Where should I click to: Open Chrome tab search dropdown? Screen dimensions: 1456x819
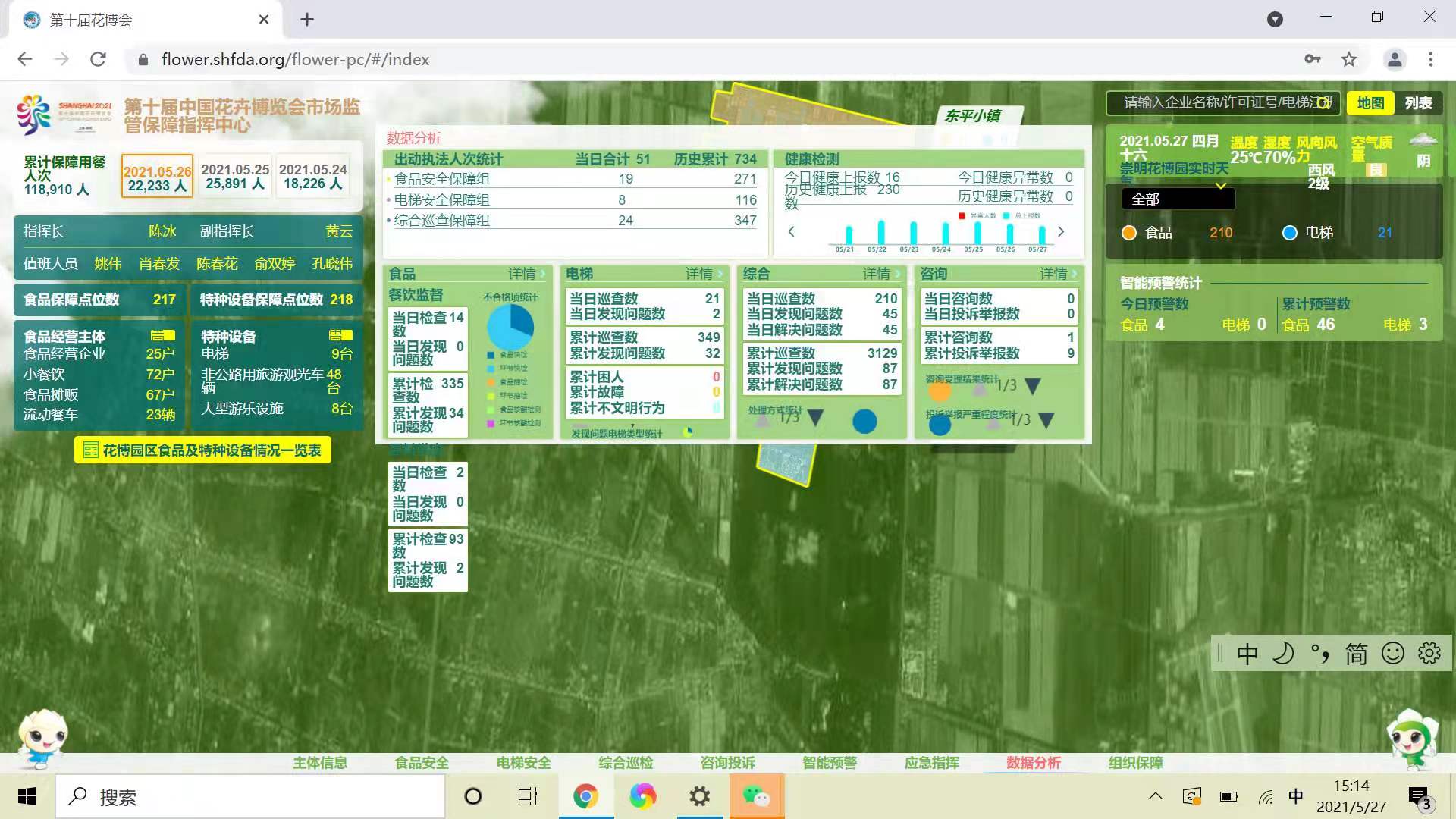[x=1276, y=20]
